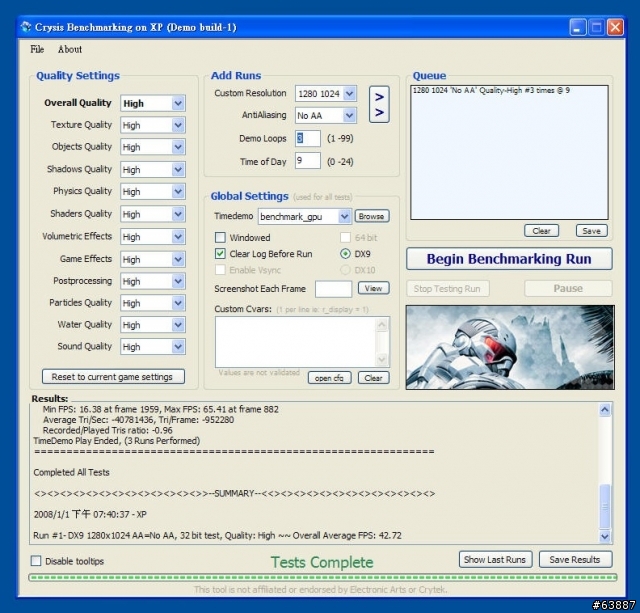
Task: Expand Sound Quality dropdown
Action: (178, 347)
